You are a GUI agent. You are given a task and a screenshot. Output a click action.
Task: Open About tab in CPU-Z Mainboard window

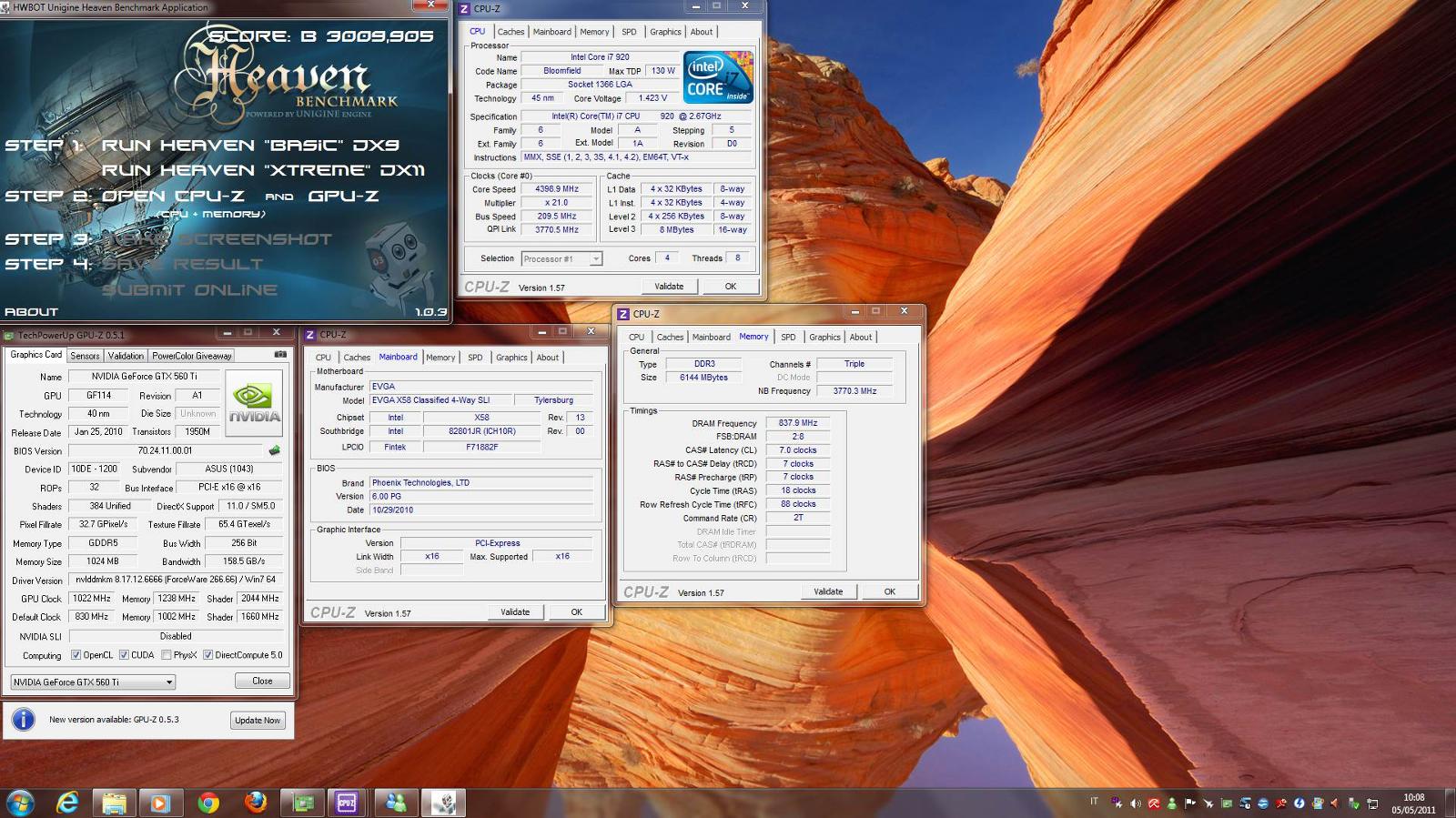(547, 358)
